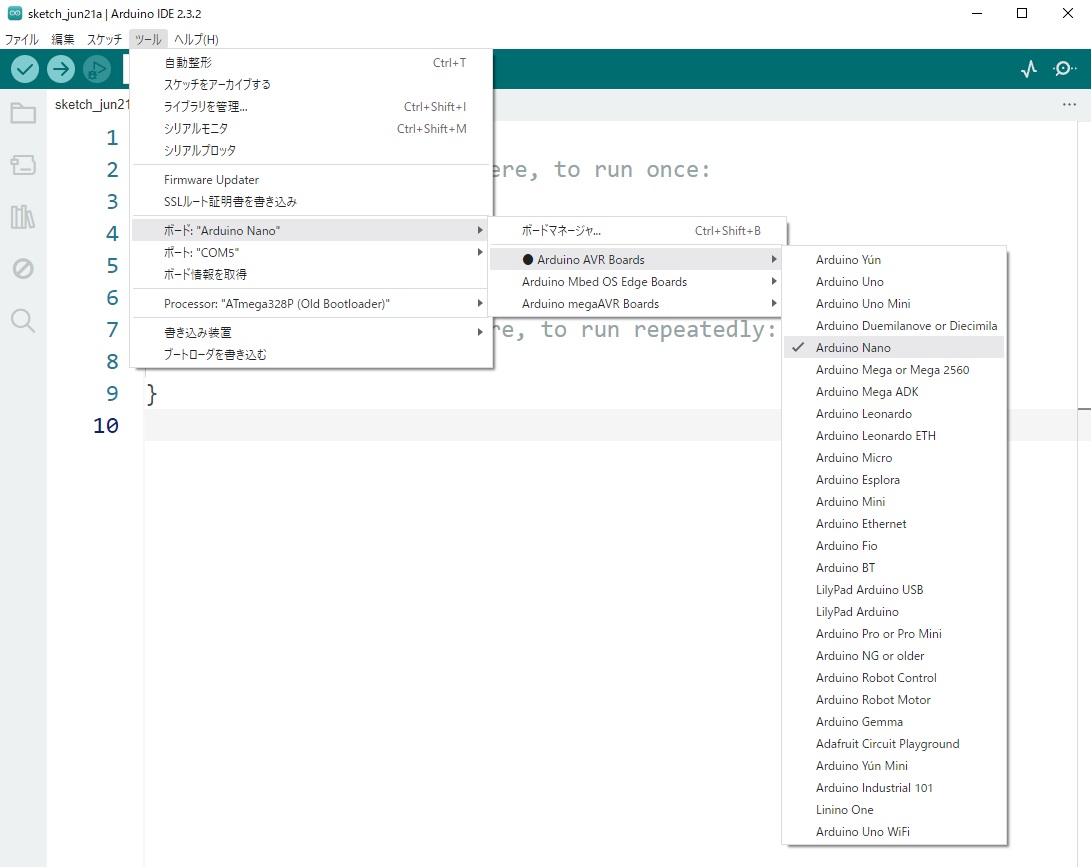Select Linino One board
1091x867 pixels.
point(894,810)
